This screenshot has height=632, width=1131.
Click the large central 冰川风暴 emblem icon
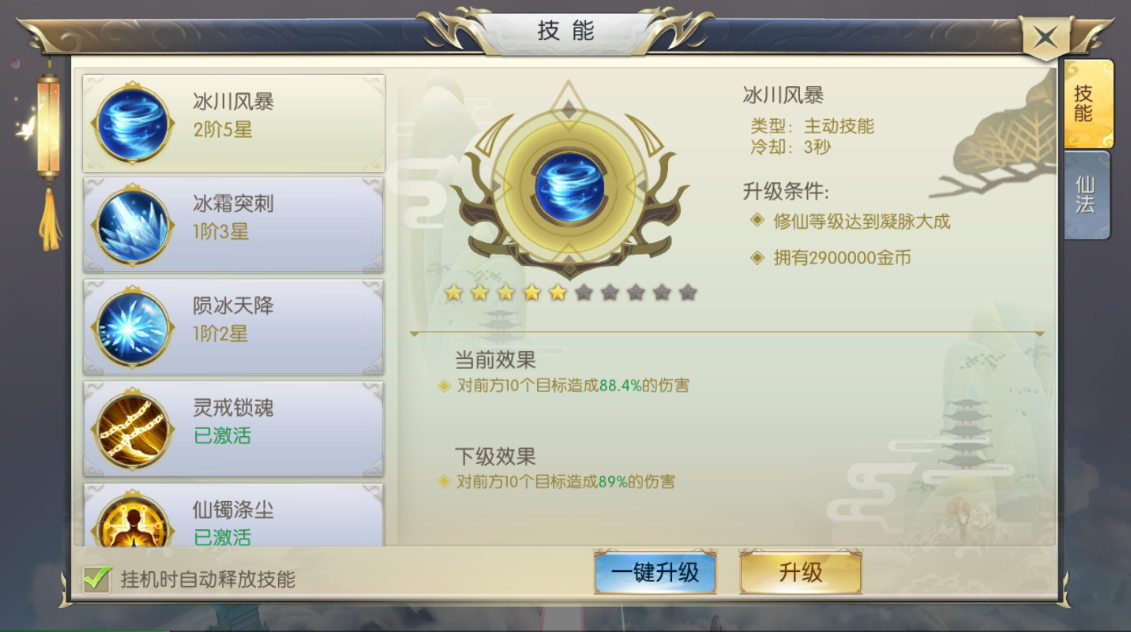[x=570, y=186]
